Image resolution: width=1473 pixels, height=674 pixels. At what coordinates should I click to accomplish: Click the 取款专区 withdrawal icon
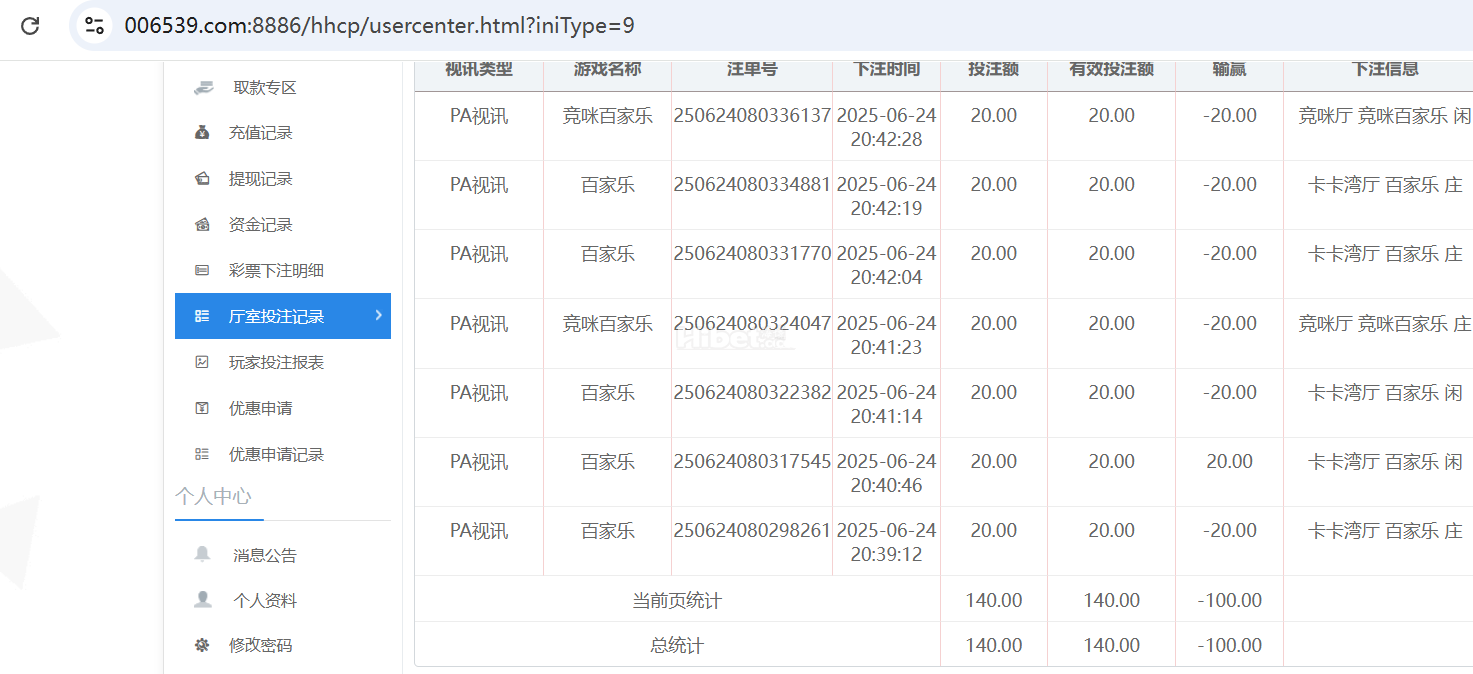pos(204,87)
